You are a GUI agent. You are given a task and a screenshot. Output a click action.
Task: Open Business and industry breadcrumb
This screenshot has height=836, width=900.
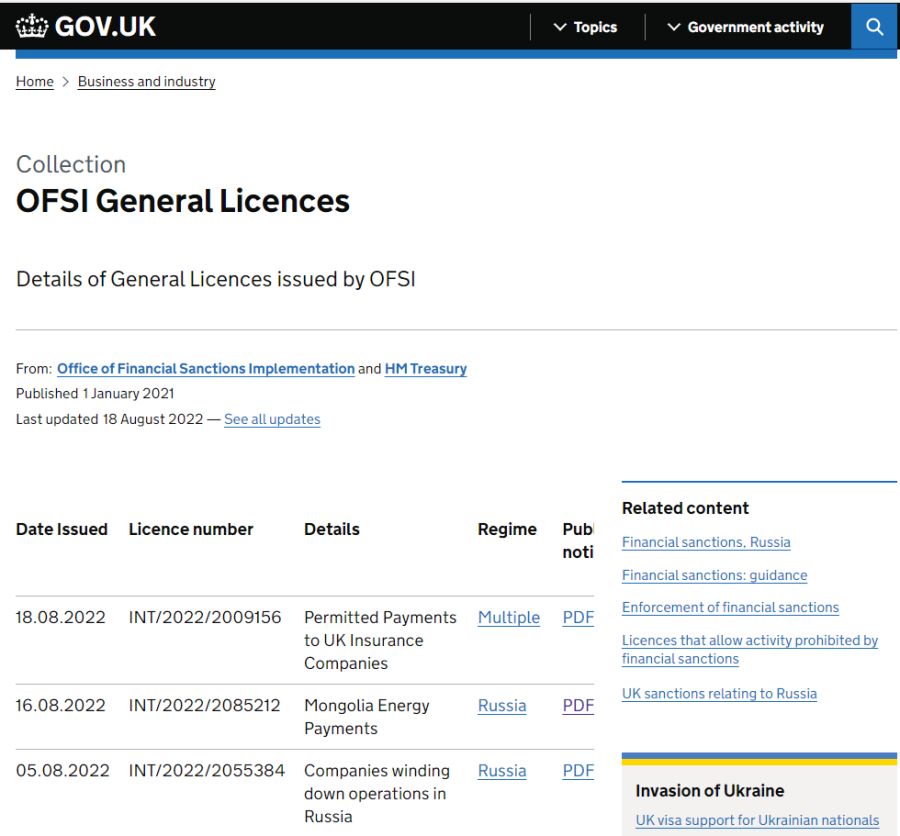146,82
